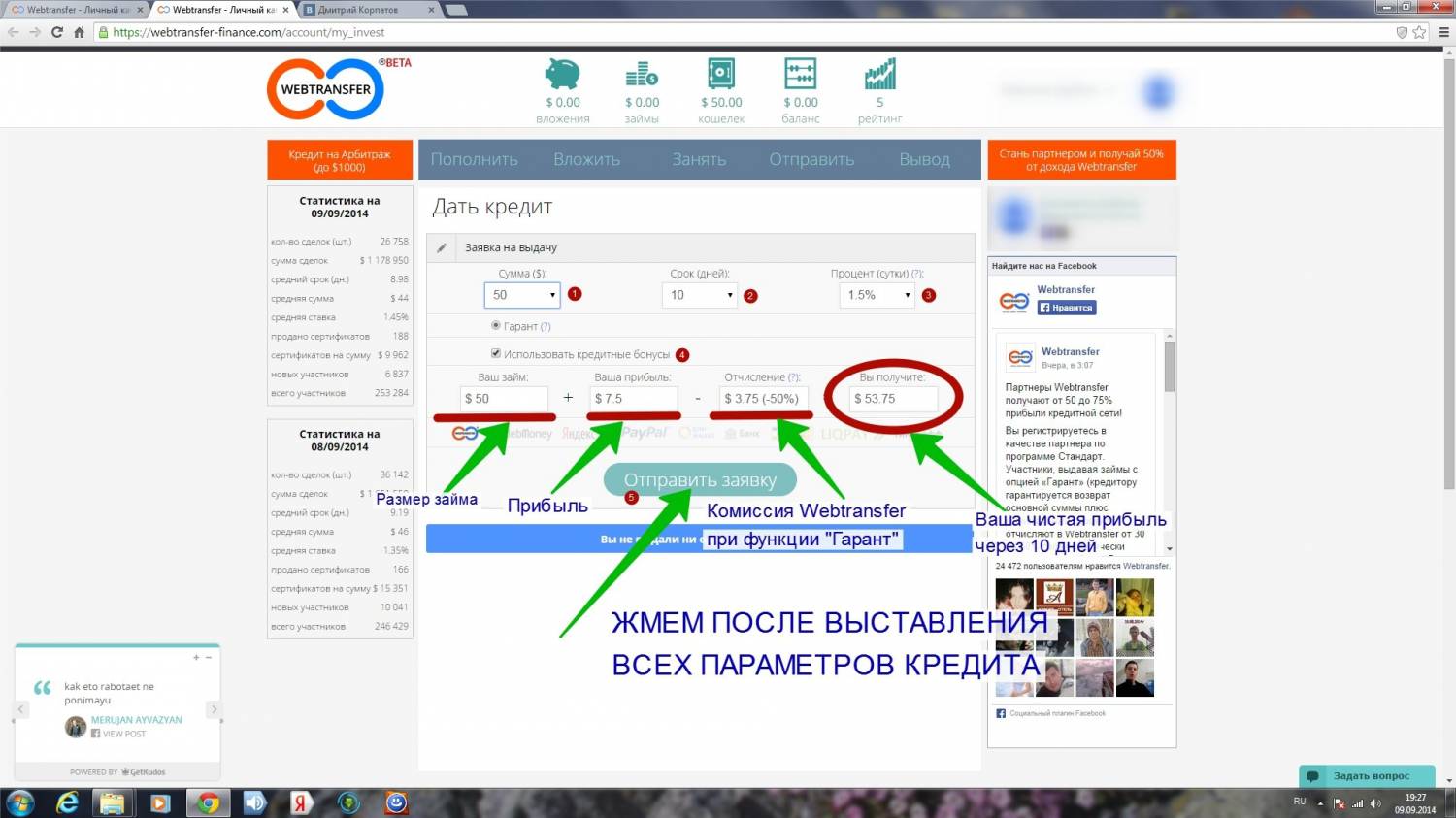
Task: Click the Статистика на 08/09/2014 heading
Action: point(340,441)
